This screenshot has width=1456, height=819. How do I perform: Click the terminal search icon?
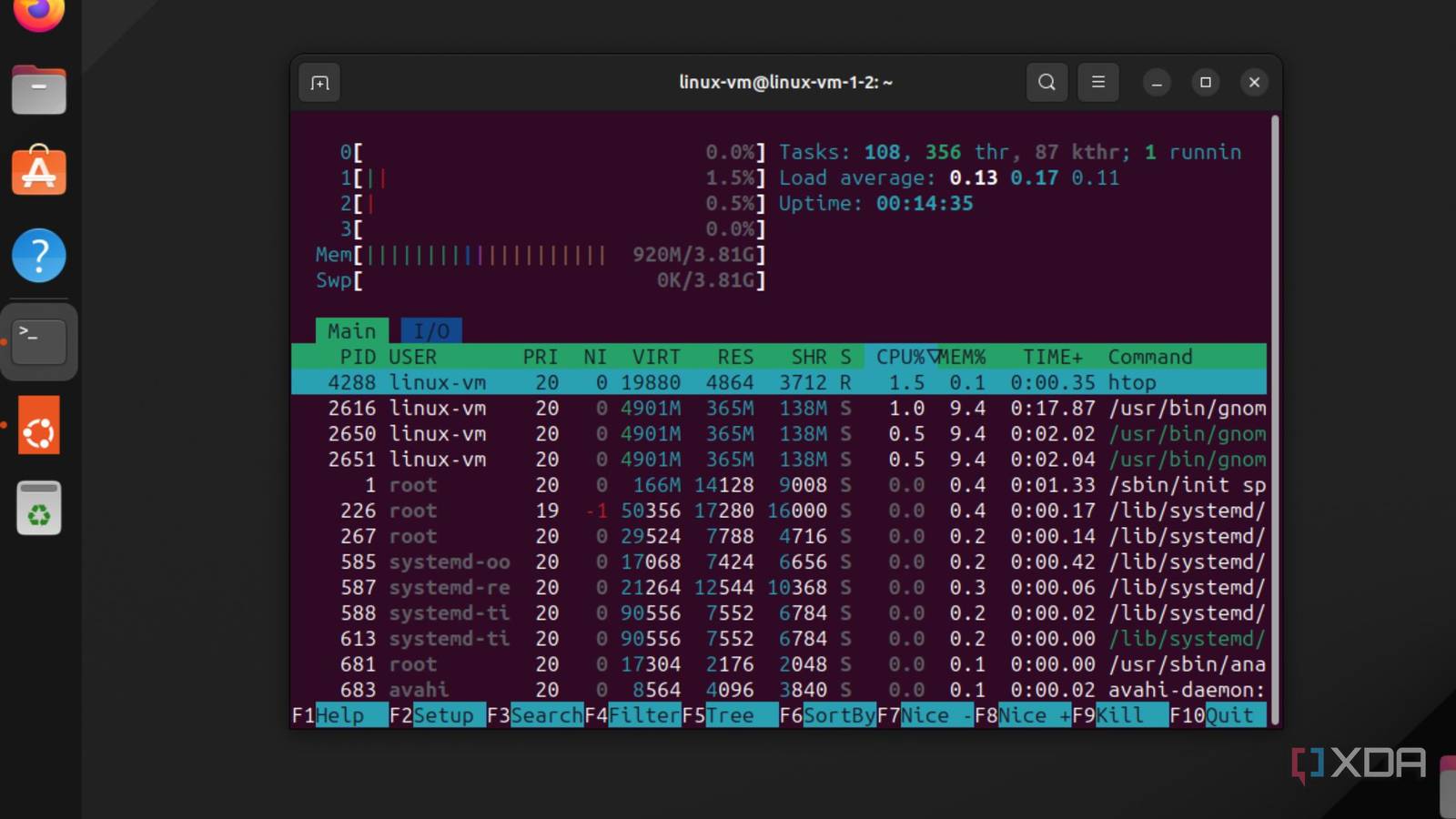point(1046,83)
